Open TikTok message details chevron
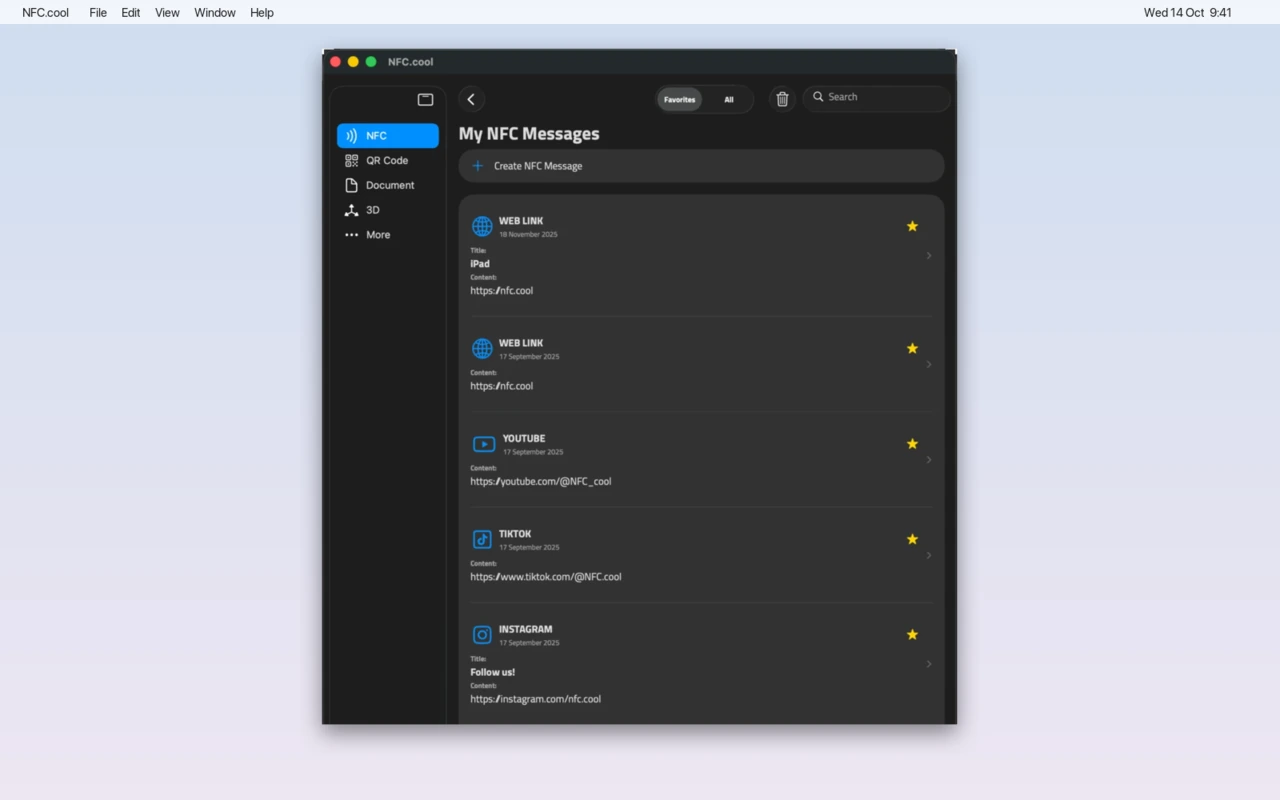1280x800 pixels. (929, 555)
